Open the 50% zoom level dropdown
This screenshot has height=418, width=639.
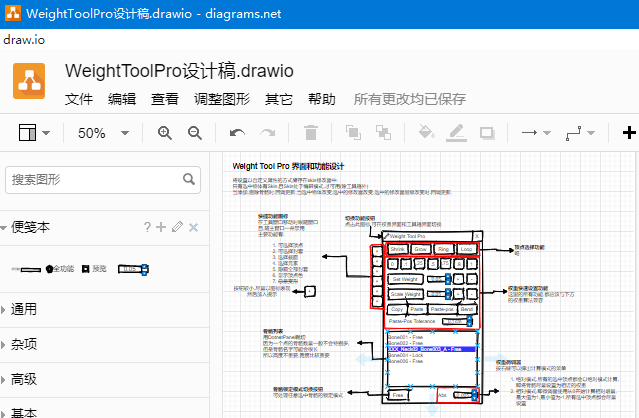[x=104, y=133]
